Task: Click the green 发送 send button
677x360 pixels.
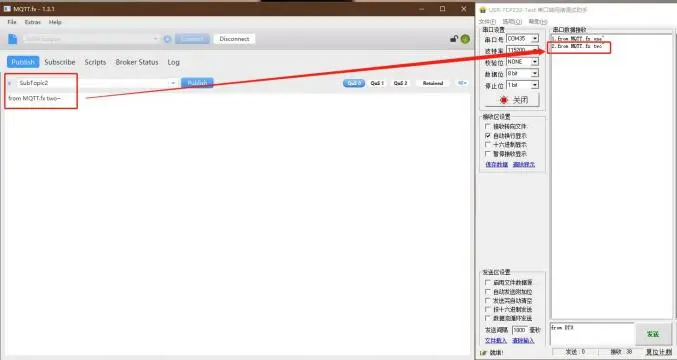Action: pos(653,334)
